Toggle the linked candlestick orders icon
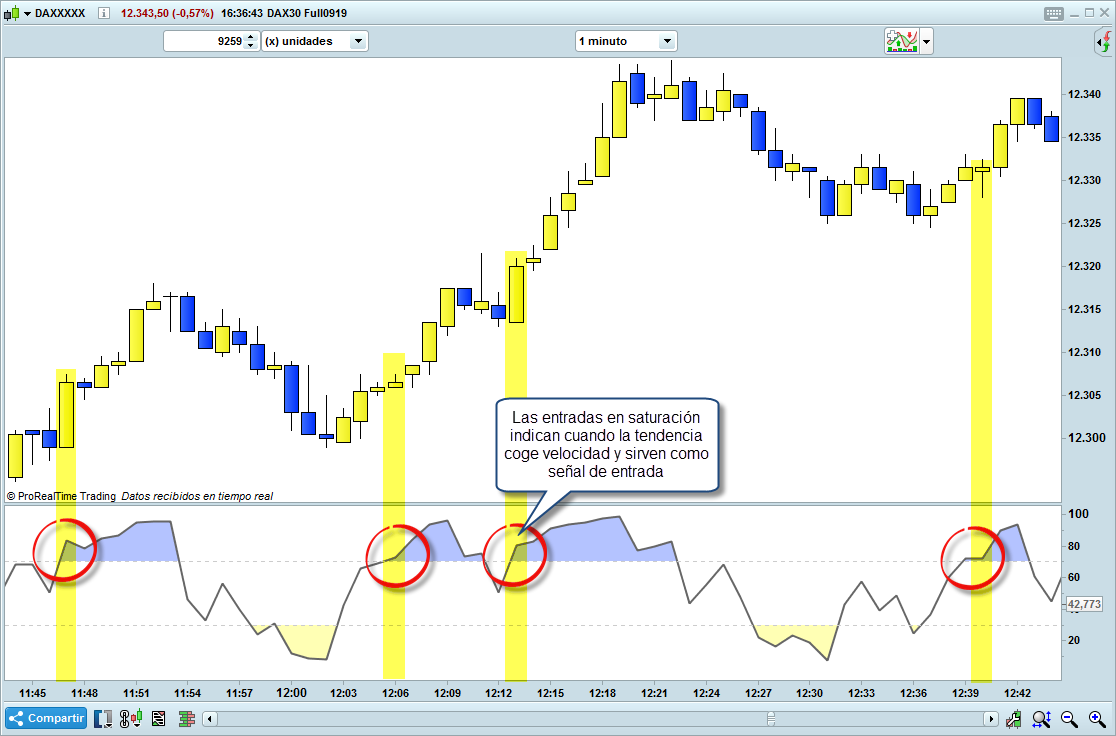Screen dimensions: 1116x736 click(131, 718)
